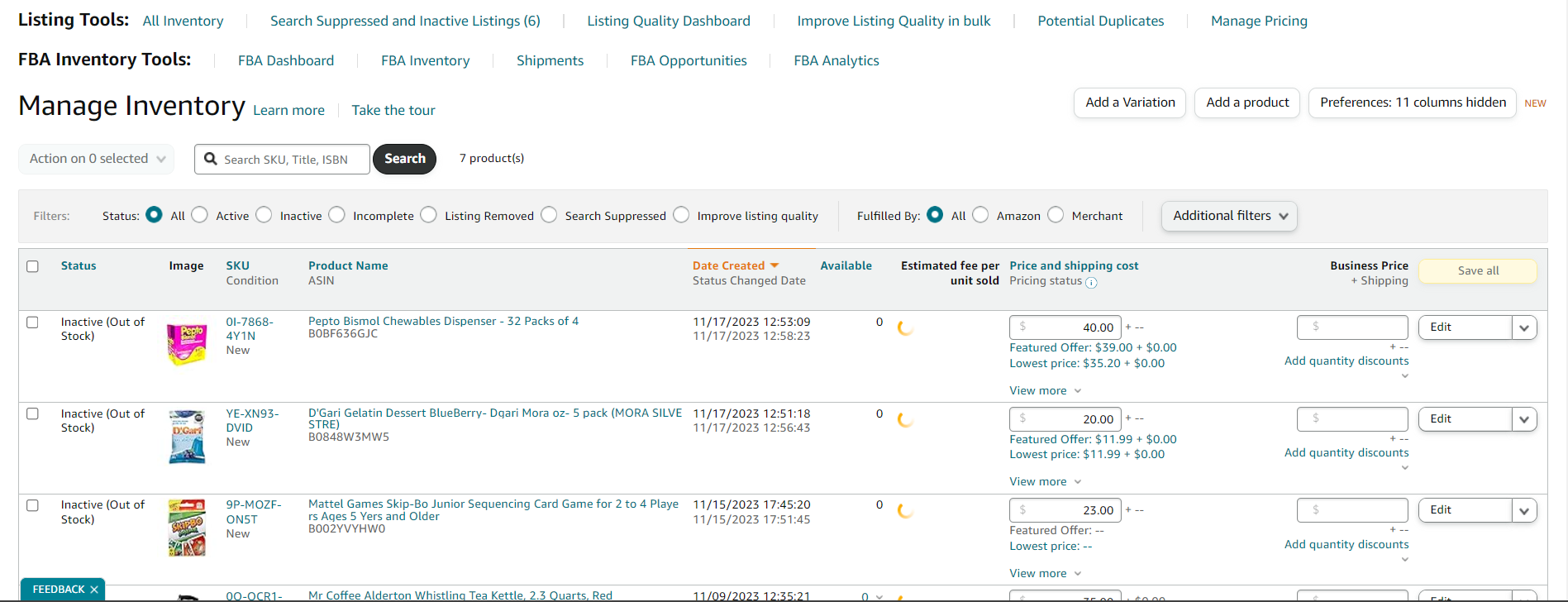Expand the Additional filters dropdown
The height and width of the screenshot is (602, 1568).
tap(1229, 216)
